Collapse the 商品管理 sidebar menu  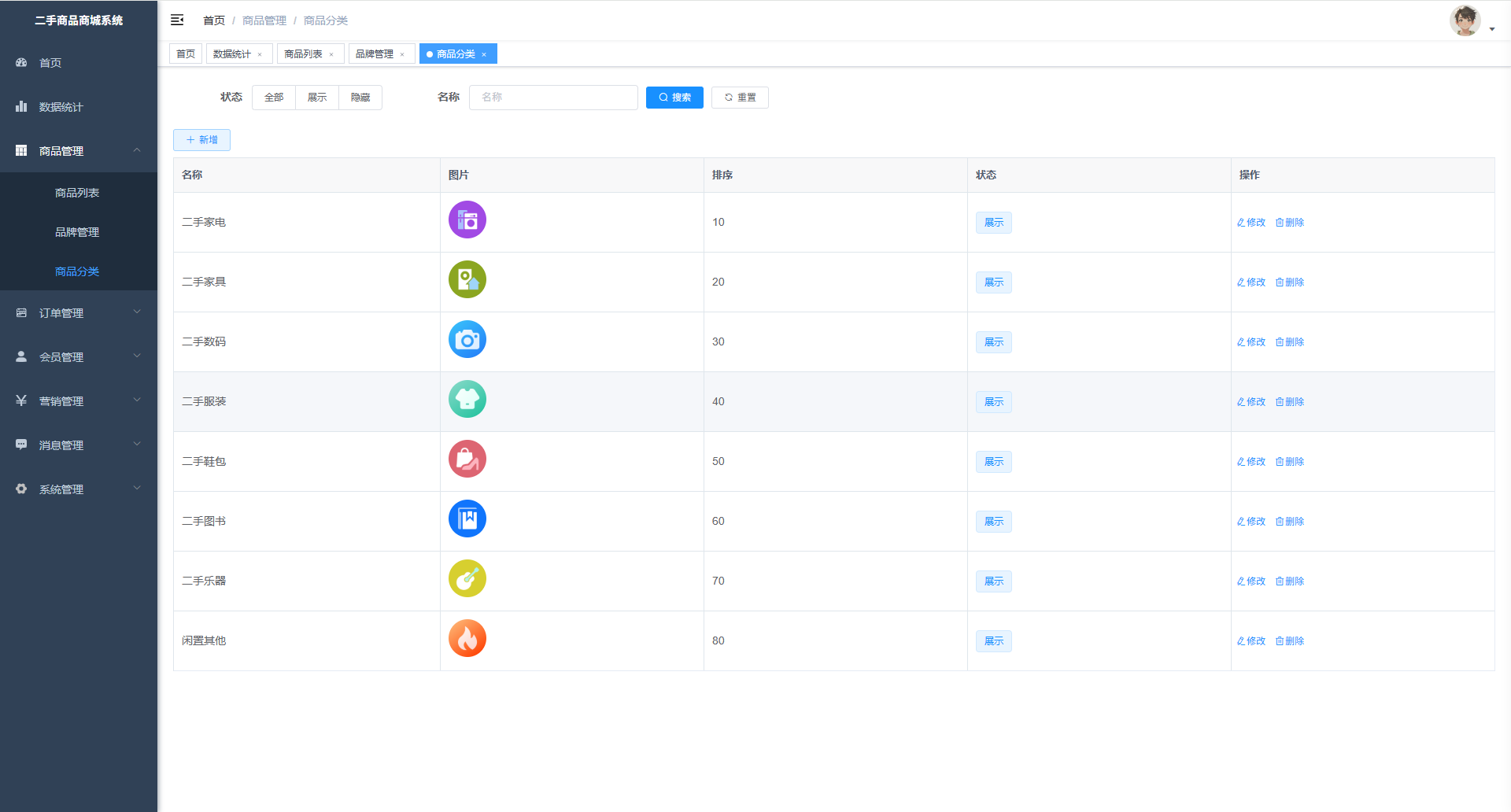point(79,151)
